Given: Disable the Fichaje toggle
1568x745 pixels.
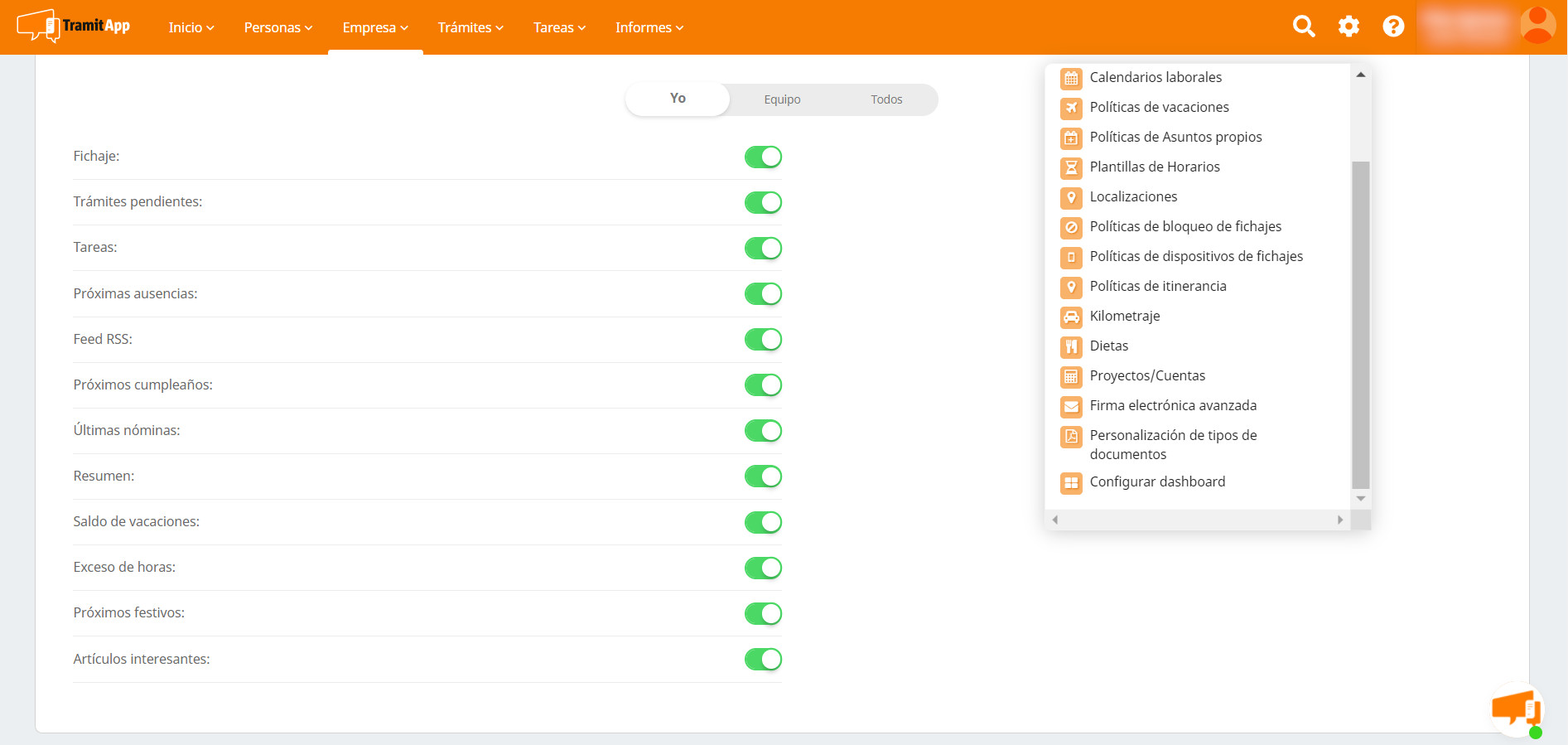Looking at the screenshot, I should click(763, 157).
